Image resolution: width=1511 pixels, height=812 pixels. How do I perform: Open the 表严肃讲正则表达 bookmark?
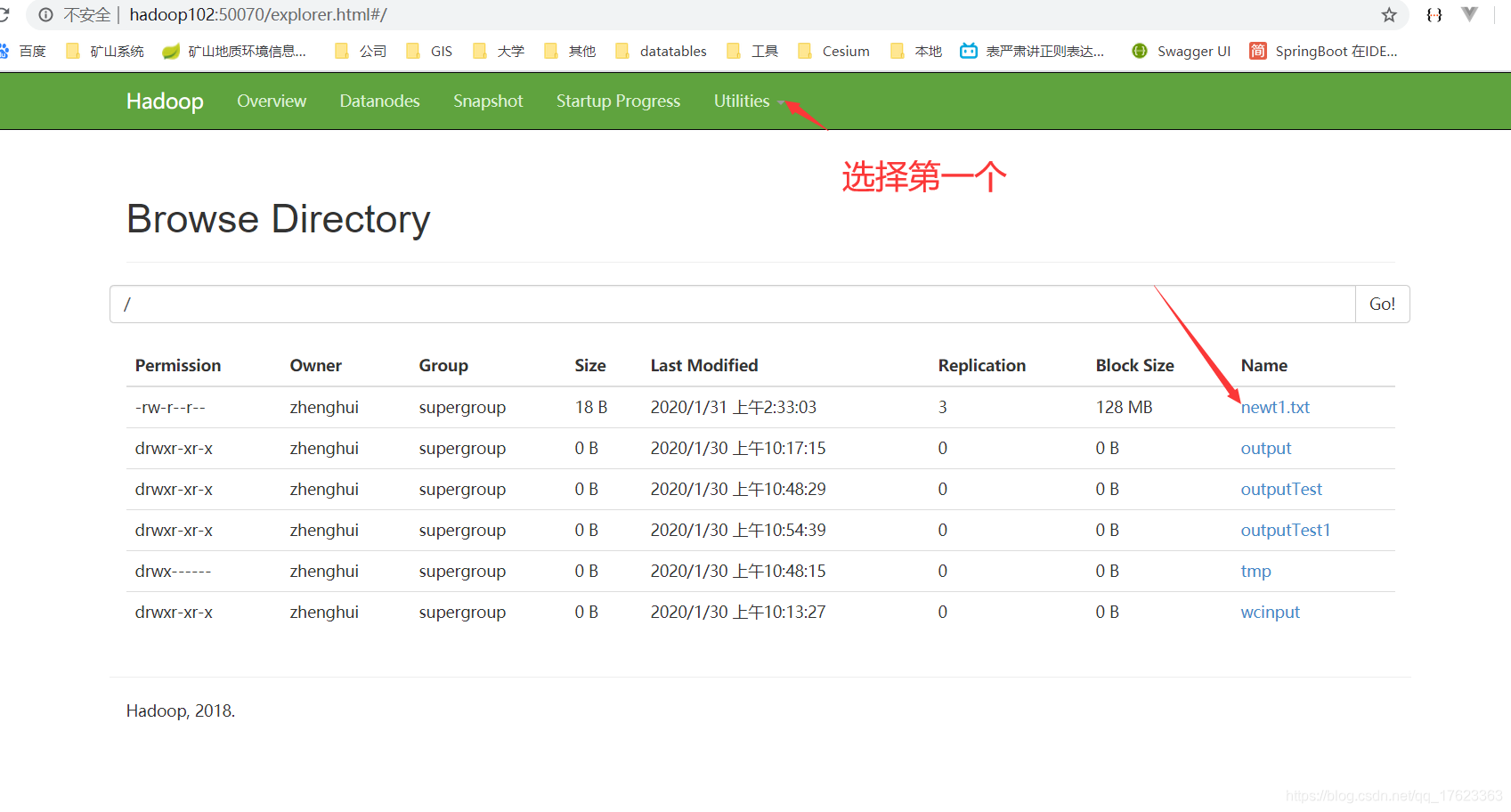(1032, 51)
